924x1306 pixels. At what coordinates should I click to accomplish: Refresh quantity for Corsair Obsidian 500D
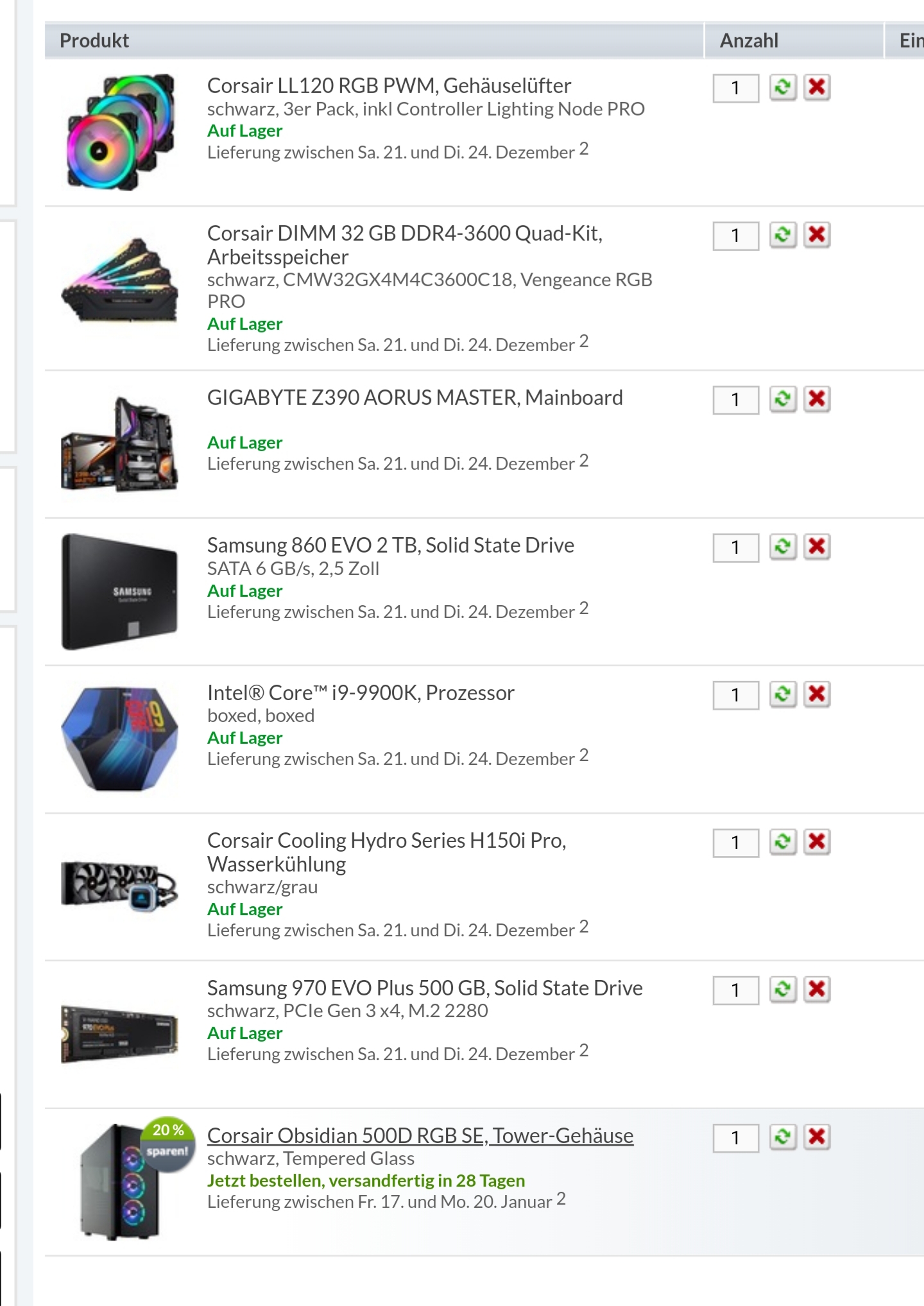(x=783, y=1137)
